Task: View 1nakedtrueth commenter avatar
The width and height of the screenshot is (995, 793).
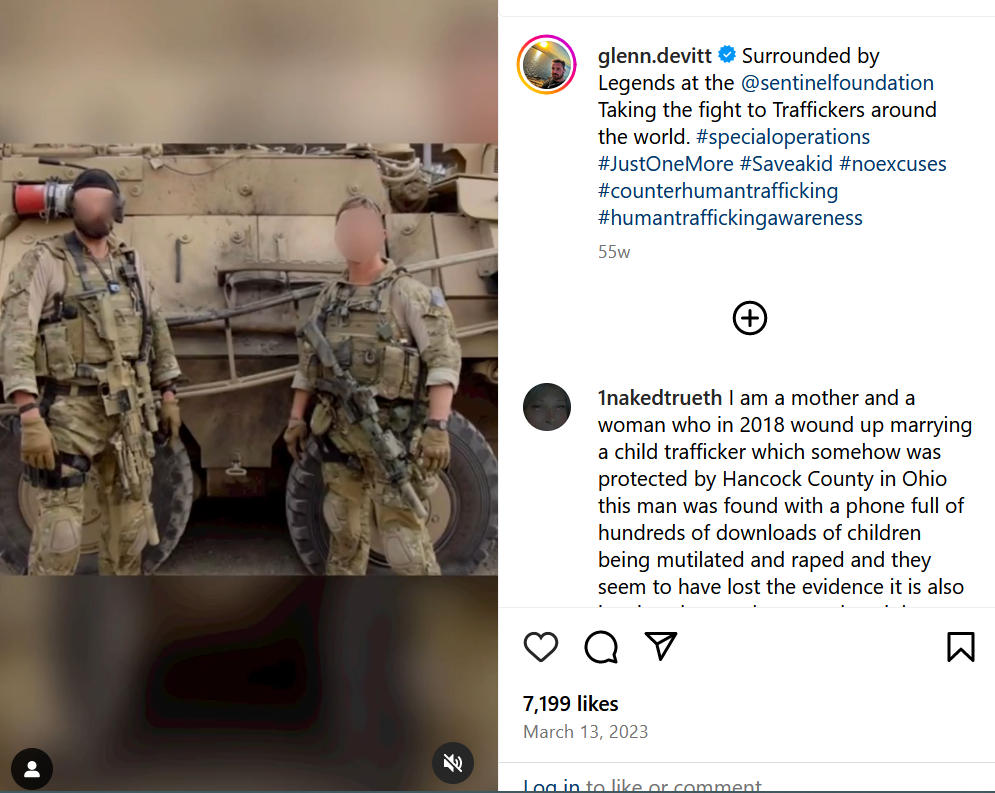Action: pos(546,407)
